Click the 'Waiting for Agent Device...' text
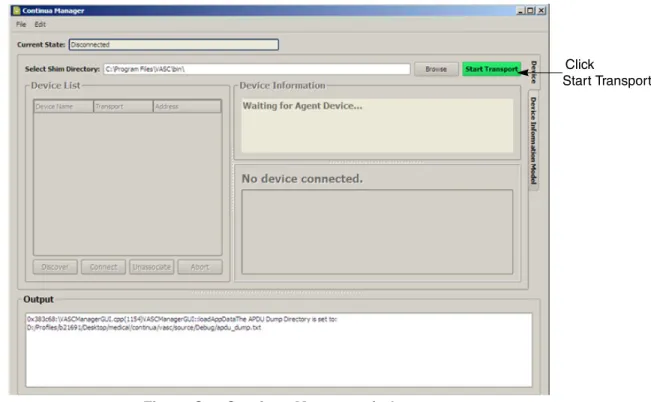 [x=302, y=106]
